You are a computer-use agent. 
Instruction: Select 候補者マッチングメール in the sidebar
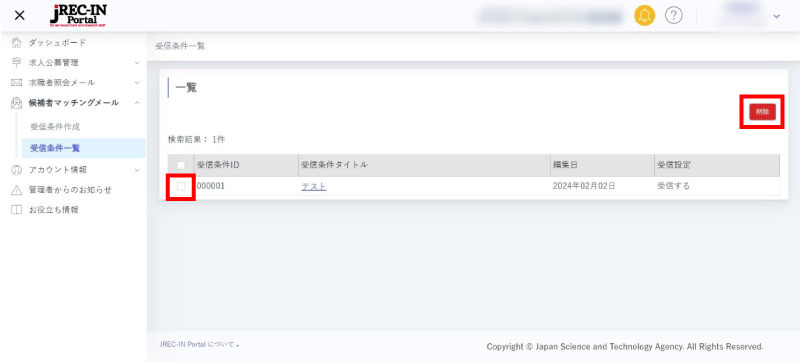click(73, 103)
